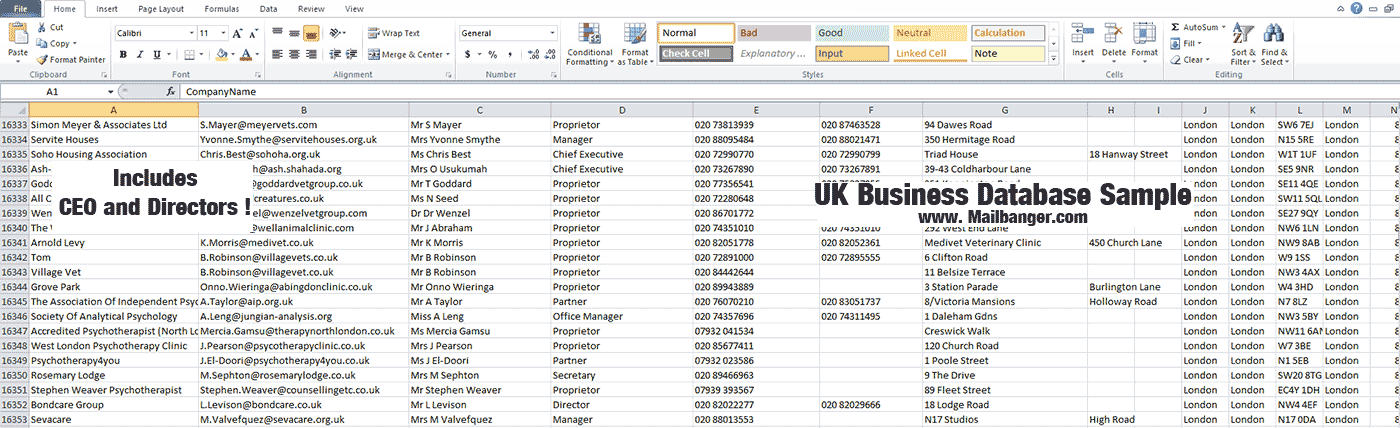Switch to the Review tab
Image resolution: width=1400 pixels, height=428 pixels.
311,8
